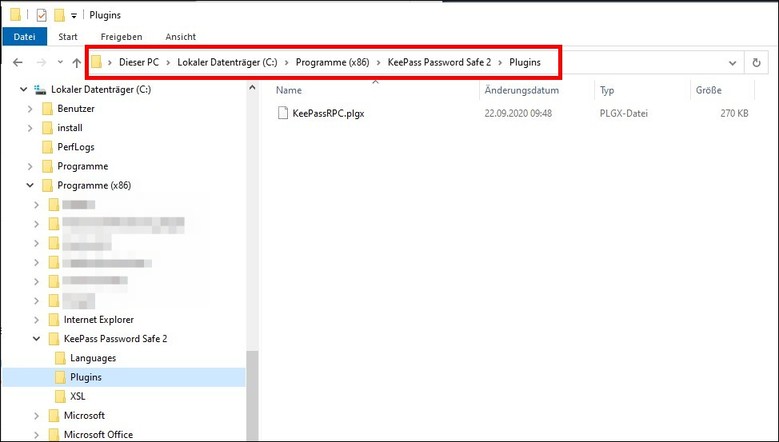Click Plugins breadcrumb in address bar

pos(525,63)
